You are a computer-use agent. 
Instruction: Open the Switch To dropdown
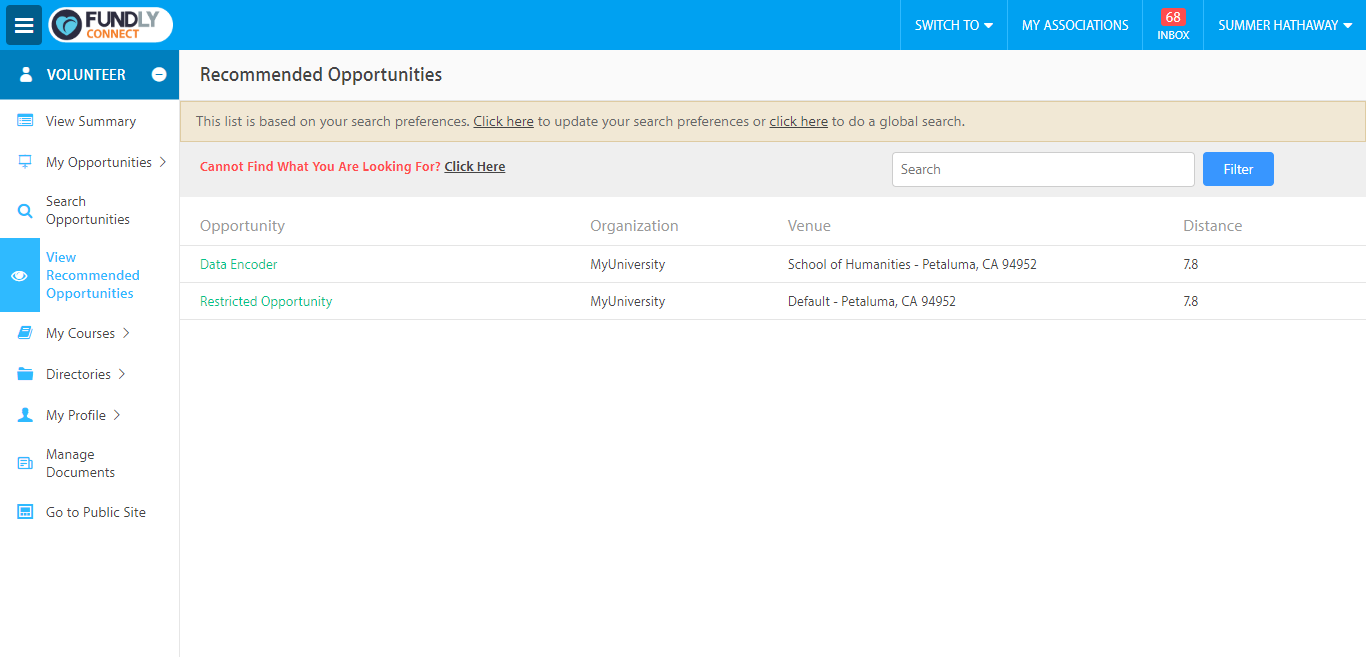[x=954, y=25]
